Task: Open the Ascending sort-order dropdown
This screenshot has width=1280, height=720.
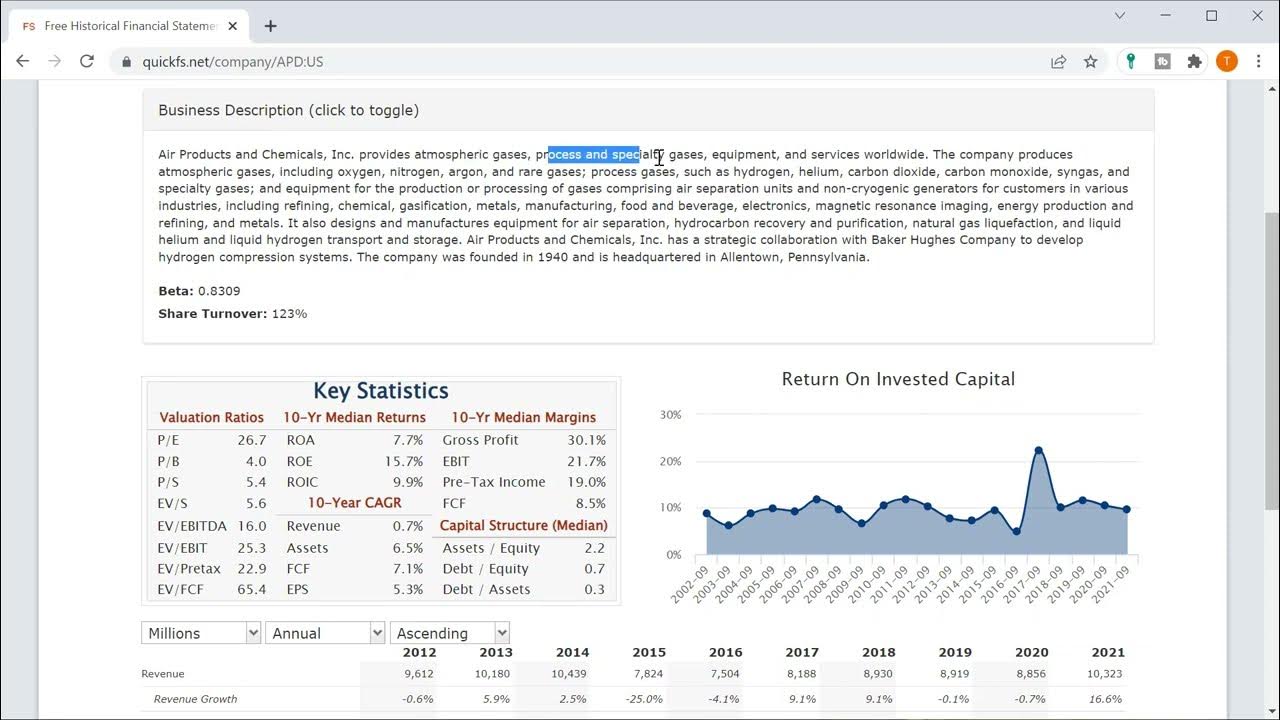Action: click(x=449, y=633)
